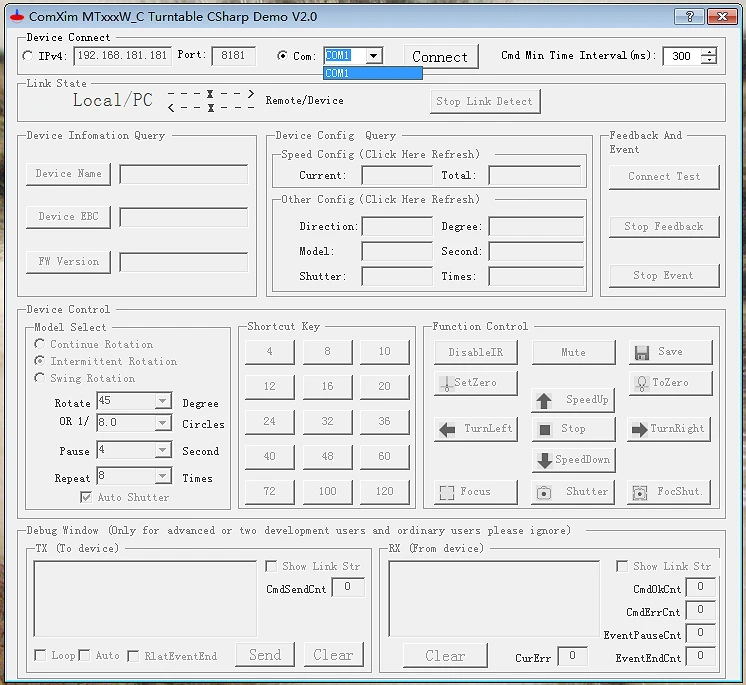Click the Device Name button
The height and width of the screenshot is (685, 746).
click(x=68, y=174)
